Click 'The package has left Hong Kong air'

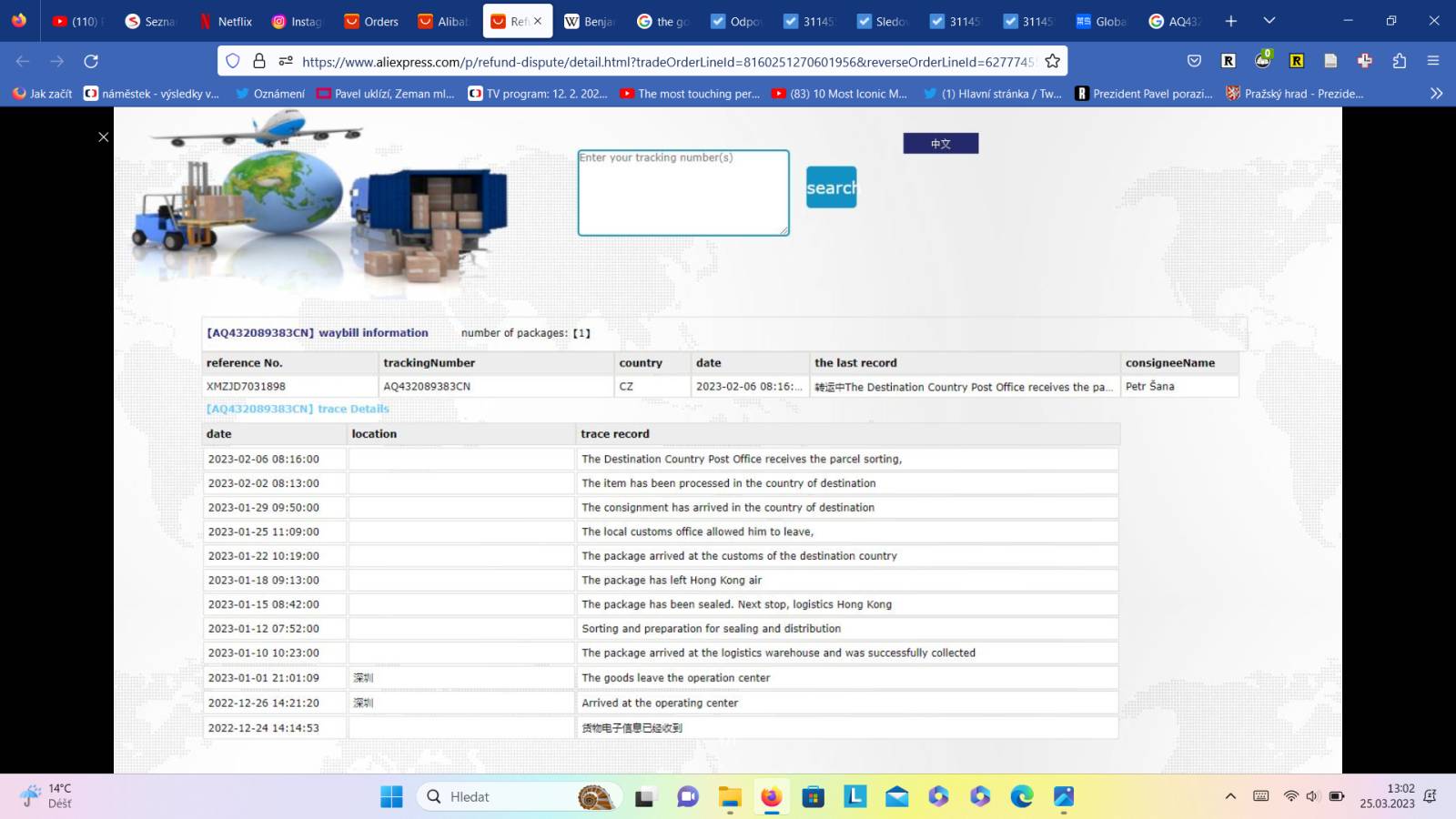tap(672, 580)
